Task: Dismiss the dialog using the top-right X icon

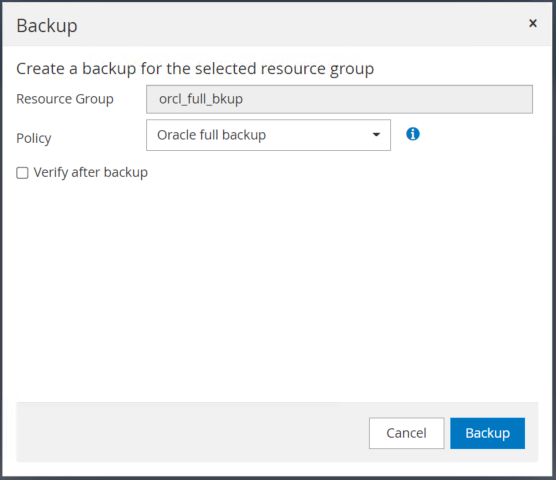Action: 533,23
